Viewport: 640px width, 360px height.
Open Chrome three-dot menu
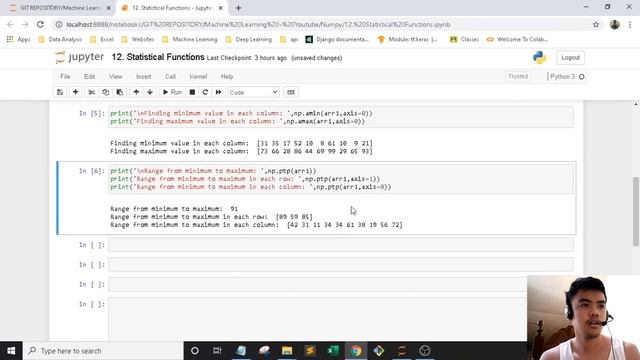630,24
